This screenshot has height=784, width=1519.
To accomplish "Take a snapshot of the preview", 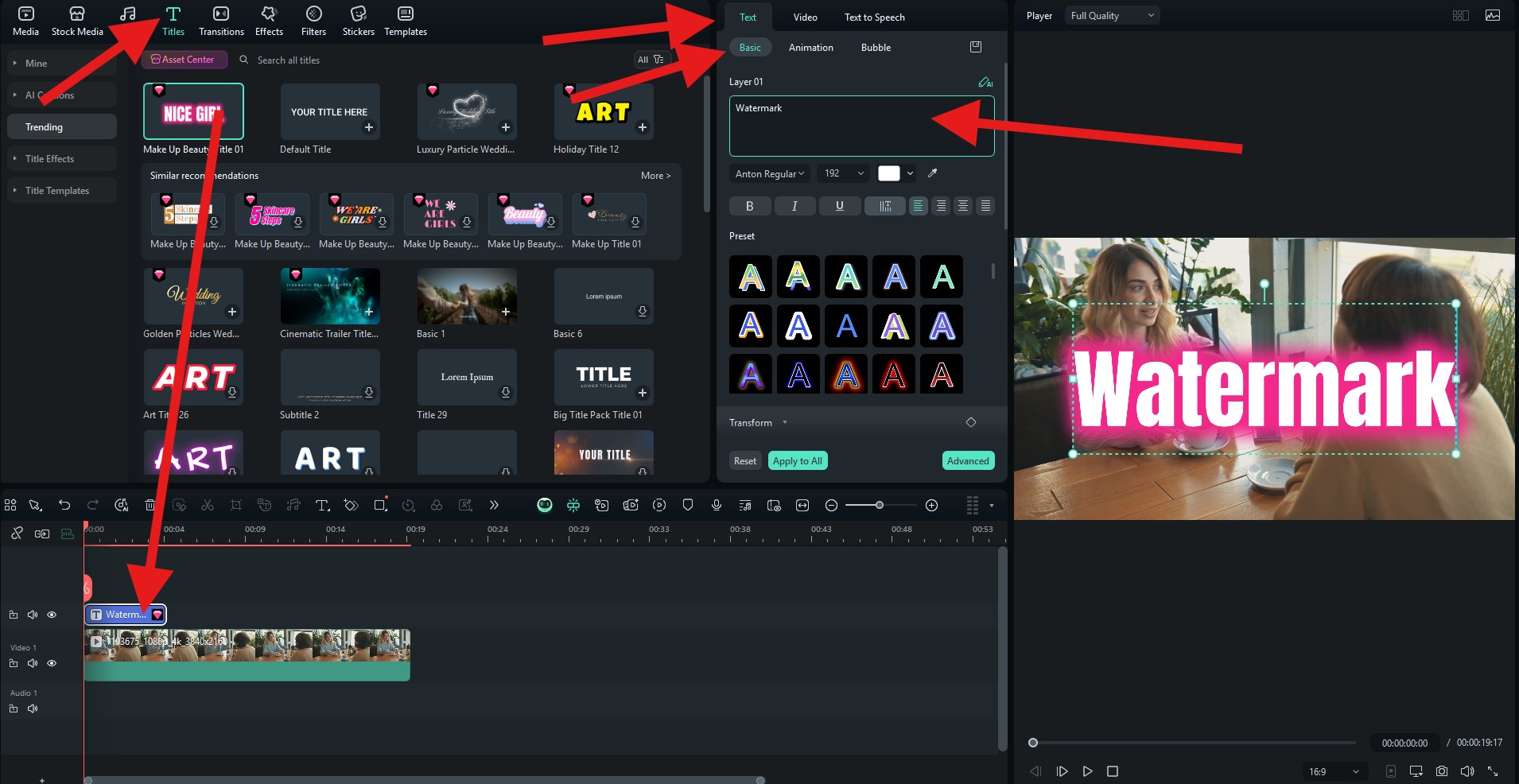I will 1442,771.
